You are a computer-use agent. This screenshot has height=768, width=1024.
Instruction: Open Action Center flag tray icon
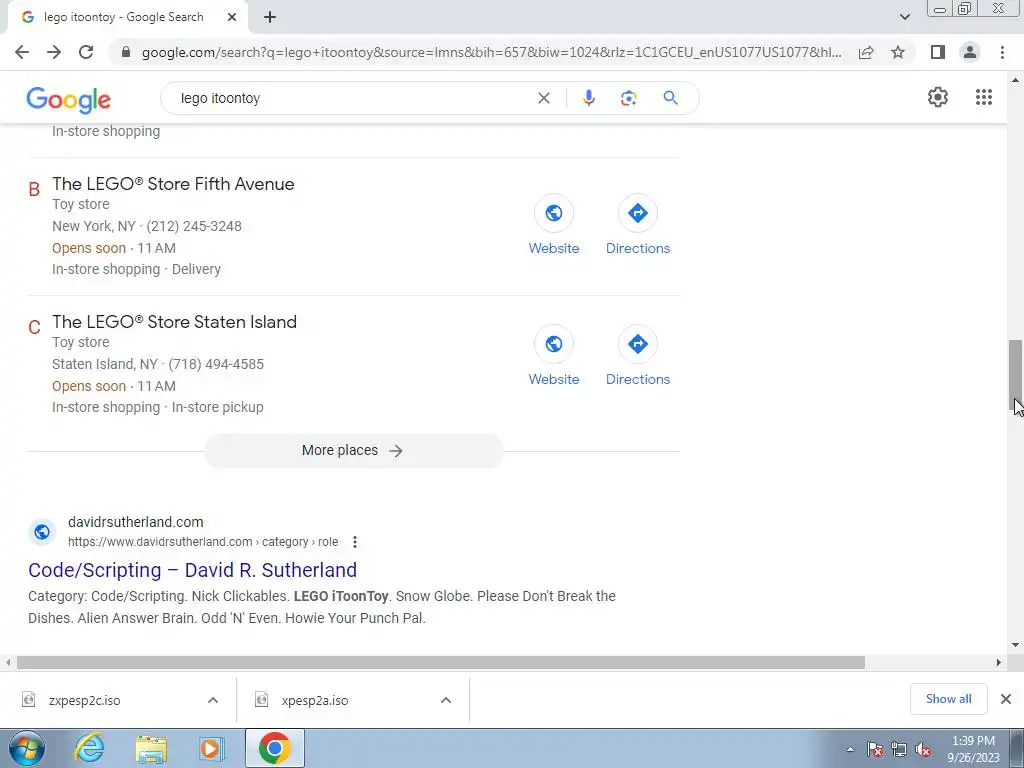875,750
